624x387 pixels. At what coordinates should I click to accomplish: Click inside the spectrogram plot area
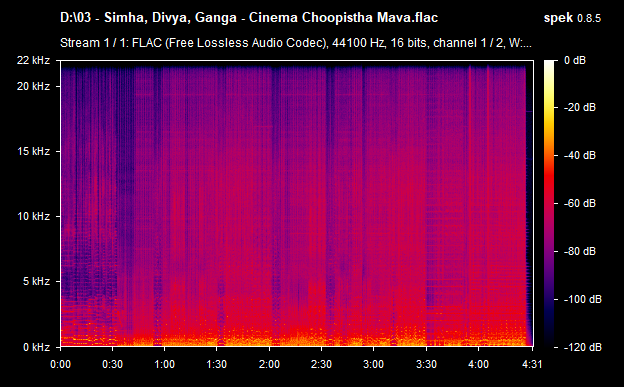point(297,203)
